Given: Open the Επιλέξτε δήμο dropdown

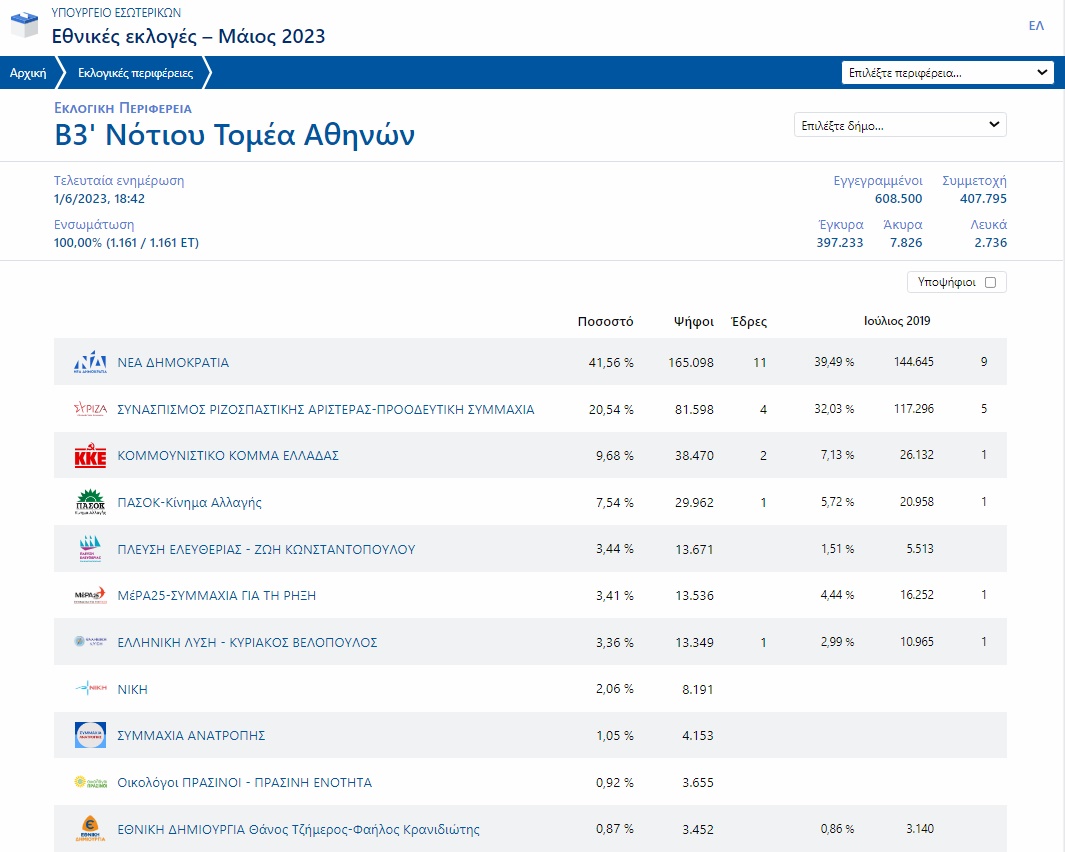Looking at the screenshot, I should point(900,125).
